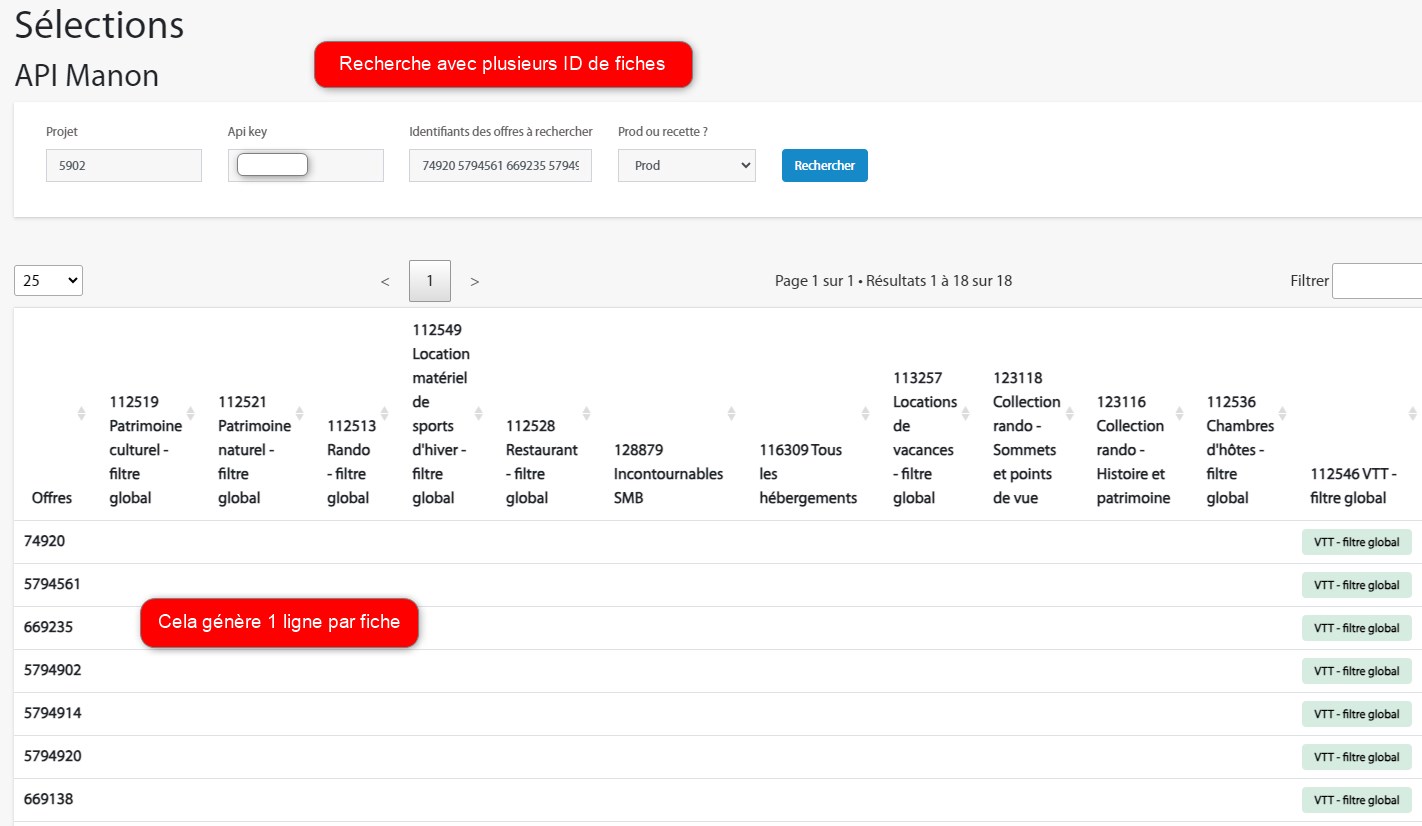Go to the previous results page arrow
This screenshot has width=1422, height=826.
pyautogui.click(x=385, y=282)
